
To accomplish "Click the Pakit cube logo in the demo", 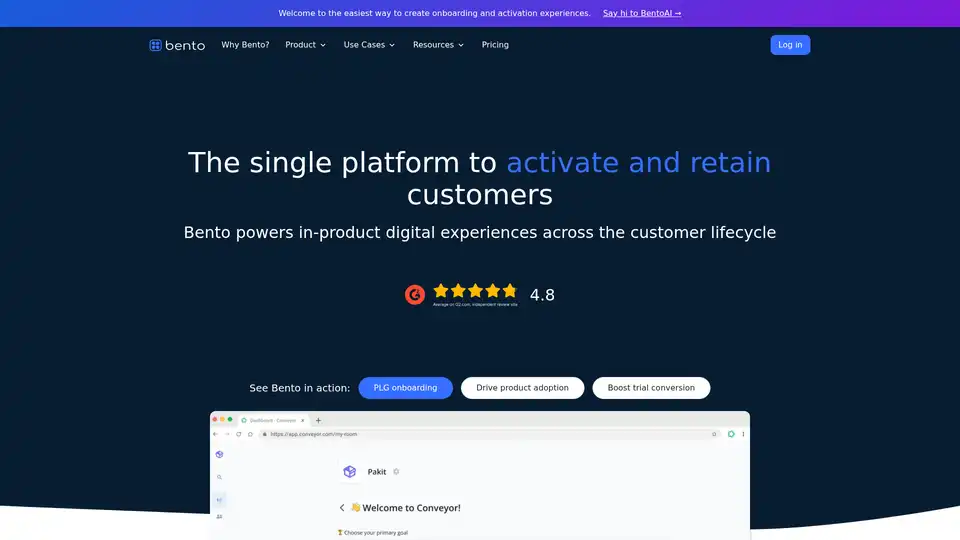I will 350,471.
